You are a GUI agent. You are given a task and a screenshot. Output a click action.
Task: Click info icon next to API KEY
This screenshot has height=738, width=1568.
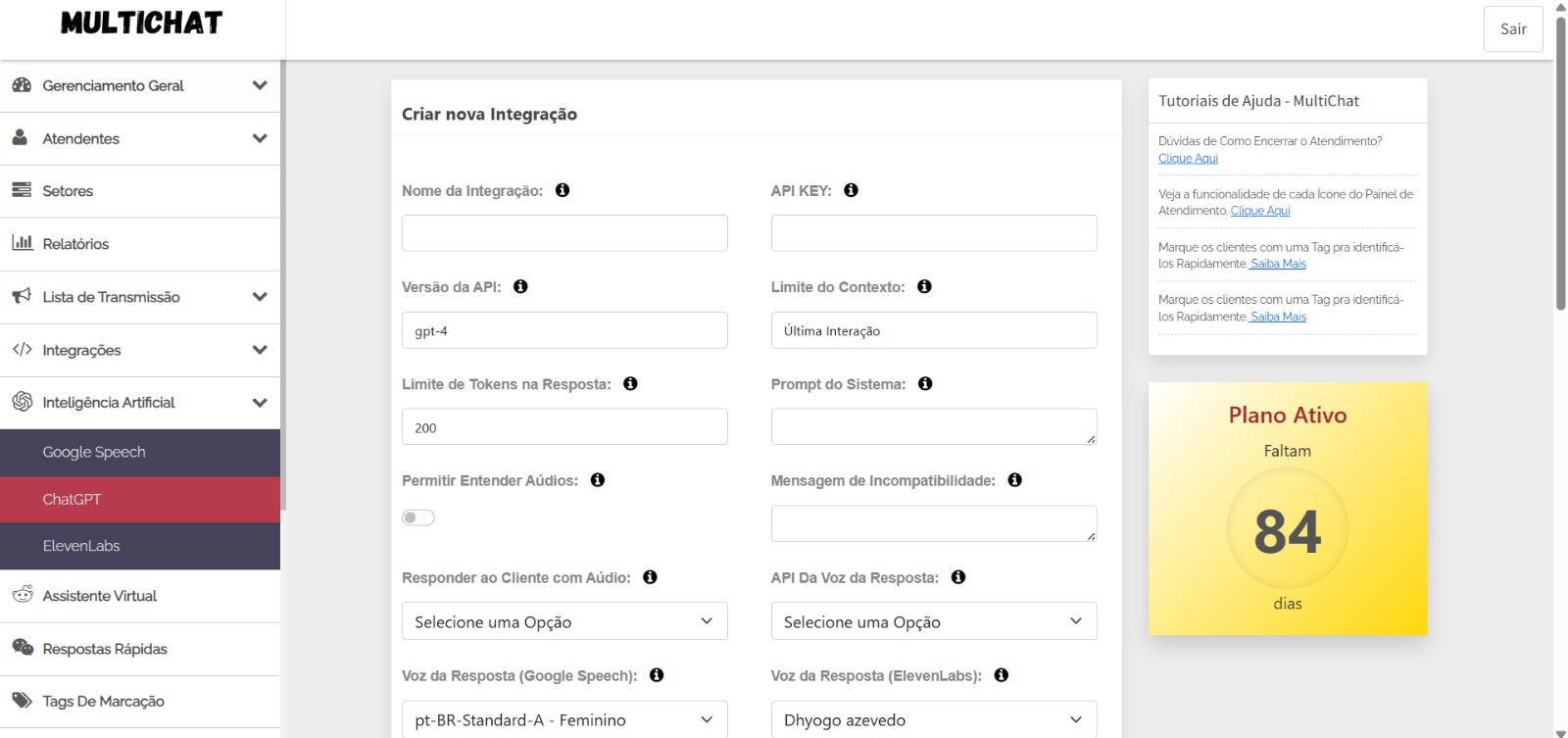click(851, 190)
